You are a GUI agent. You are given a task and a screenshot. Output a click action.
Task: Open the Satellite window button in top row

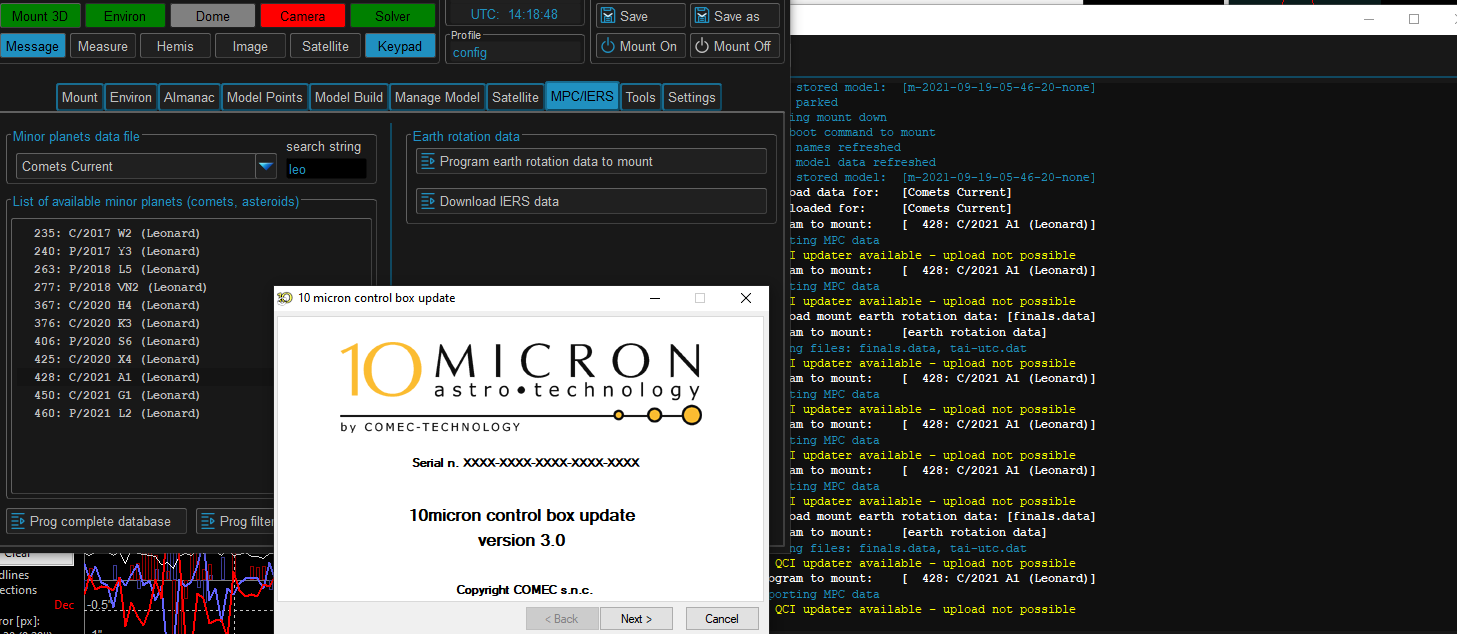tap(325, 46)
